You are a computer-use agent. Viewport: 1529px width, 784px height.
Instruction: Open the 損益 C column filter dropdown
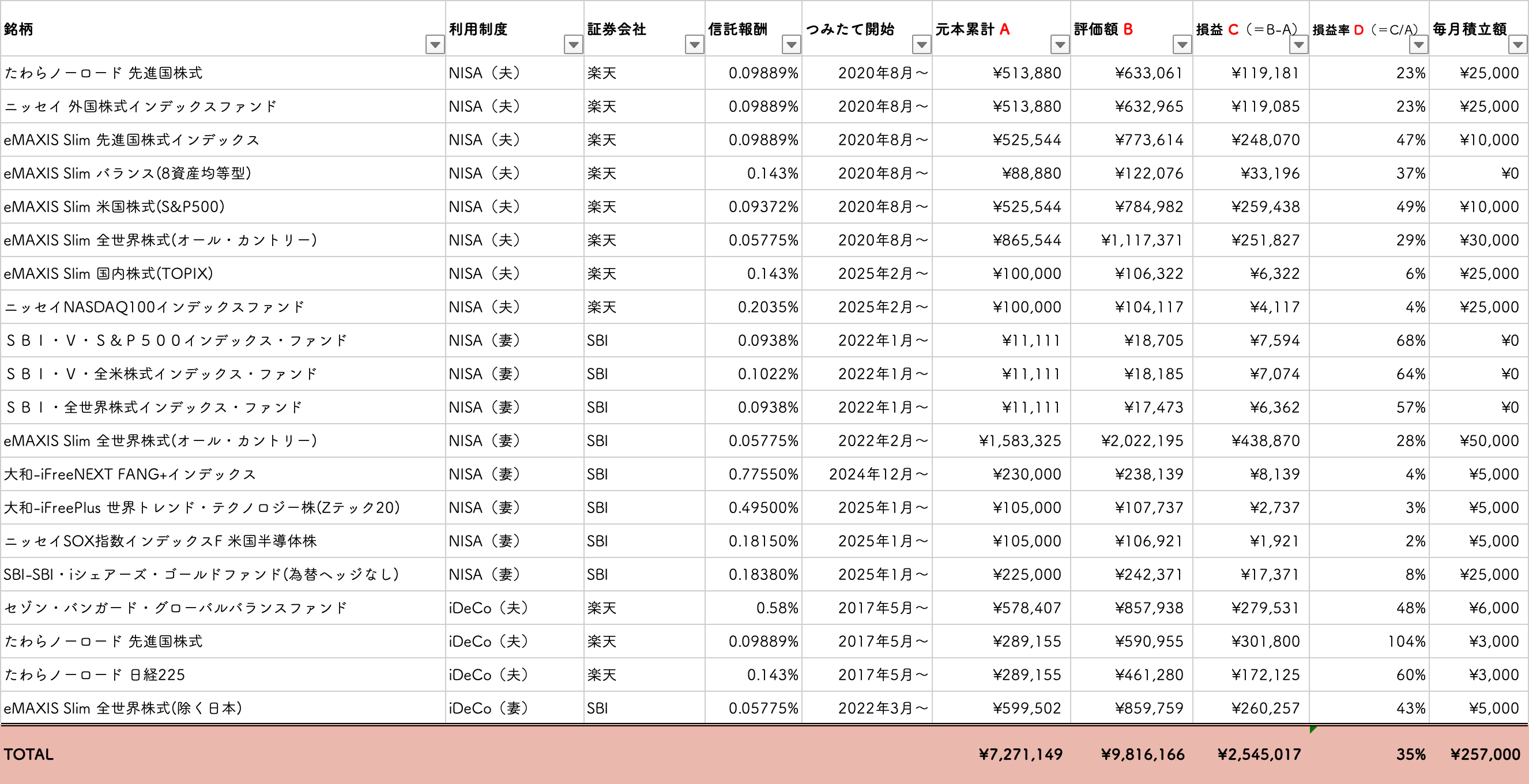(x=1299, y=44)
